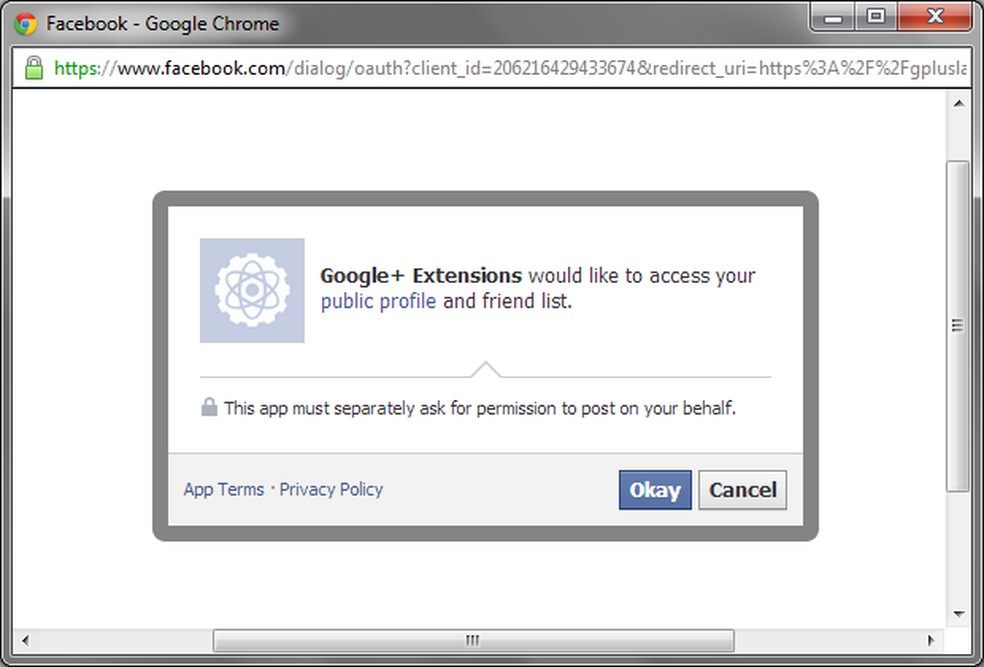The width and height of the screenshot is (984, 667).
Task: Maximize the Facebook Chrome window
Action: click(877, 17)
